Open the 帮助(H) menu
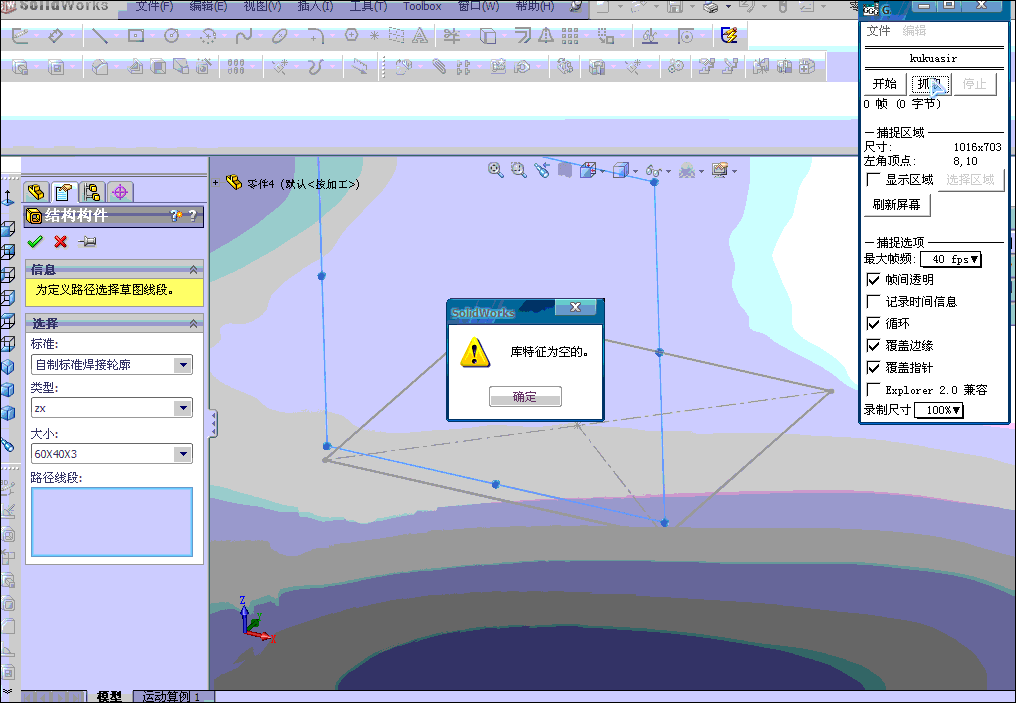The width and height of the screenshot is (1016, 703). pos(535,6)
